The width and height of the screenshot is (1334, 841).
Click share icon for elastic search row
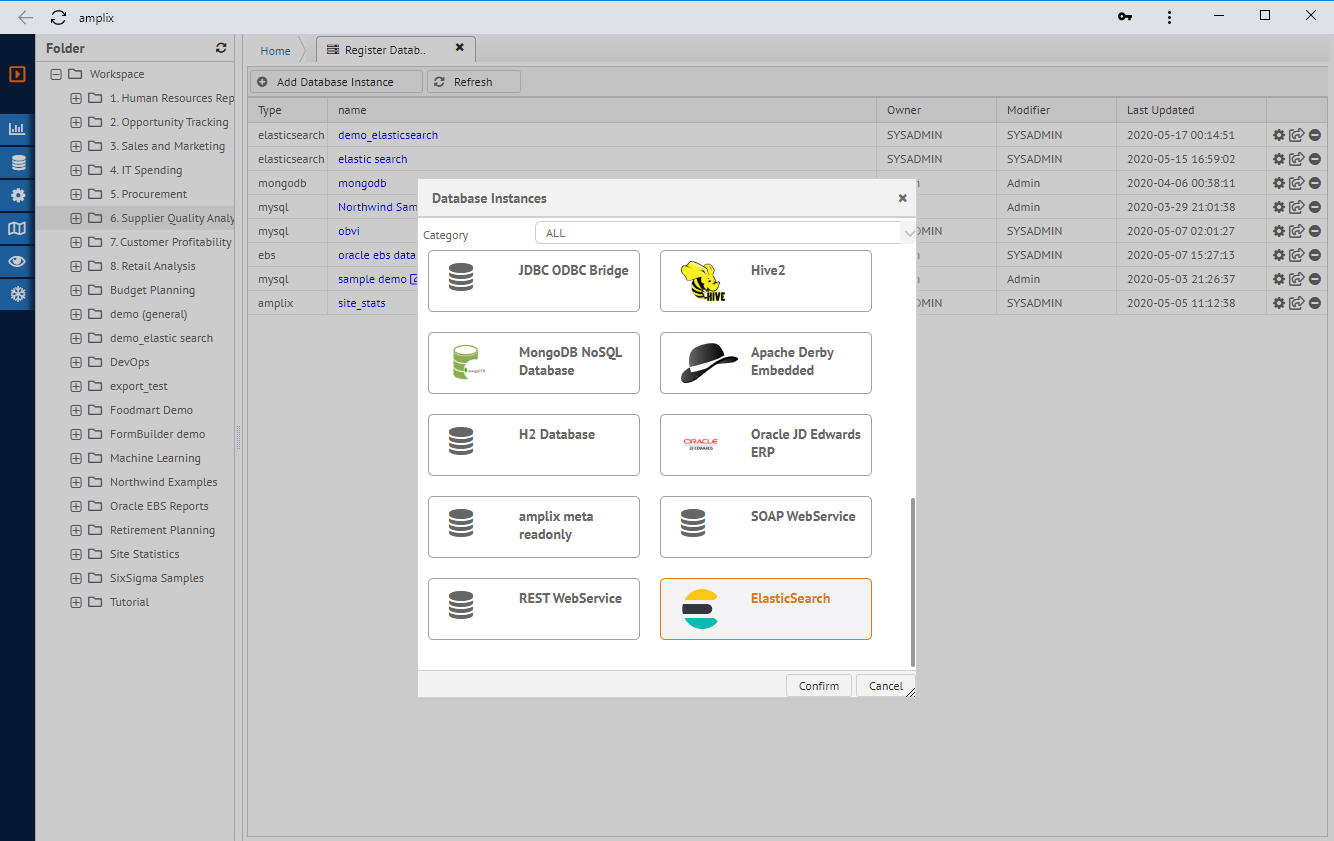pos(1296,159)
